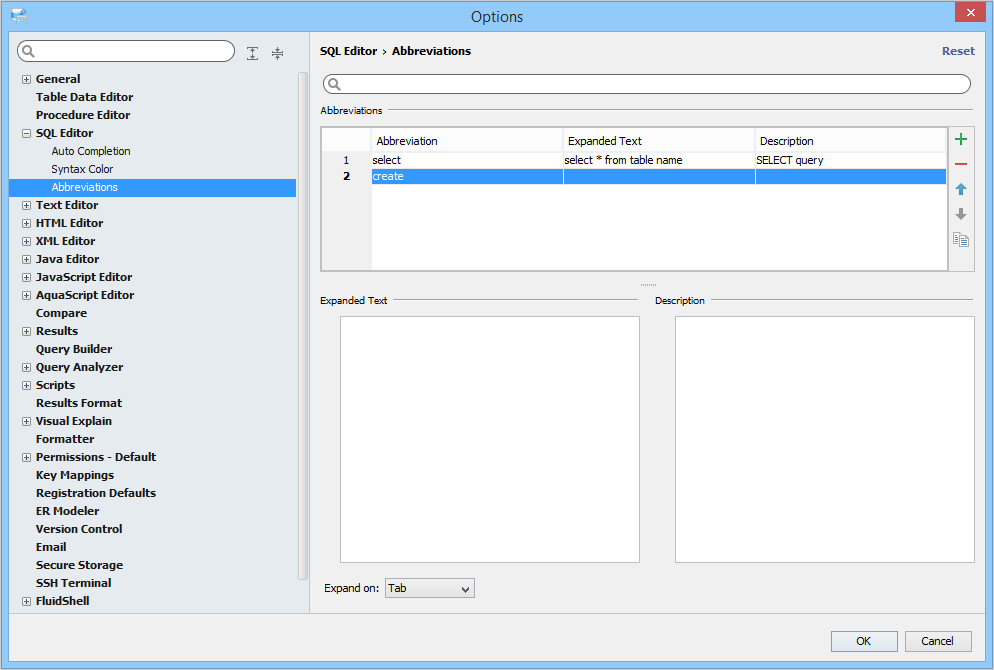Expand the Permissions - Default tree node
The height and width of the screenshot is (670, 994).
(x=26, y=458)
